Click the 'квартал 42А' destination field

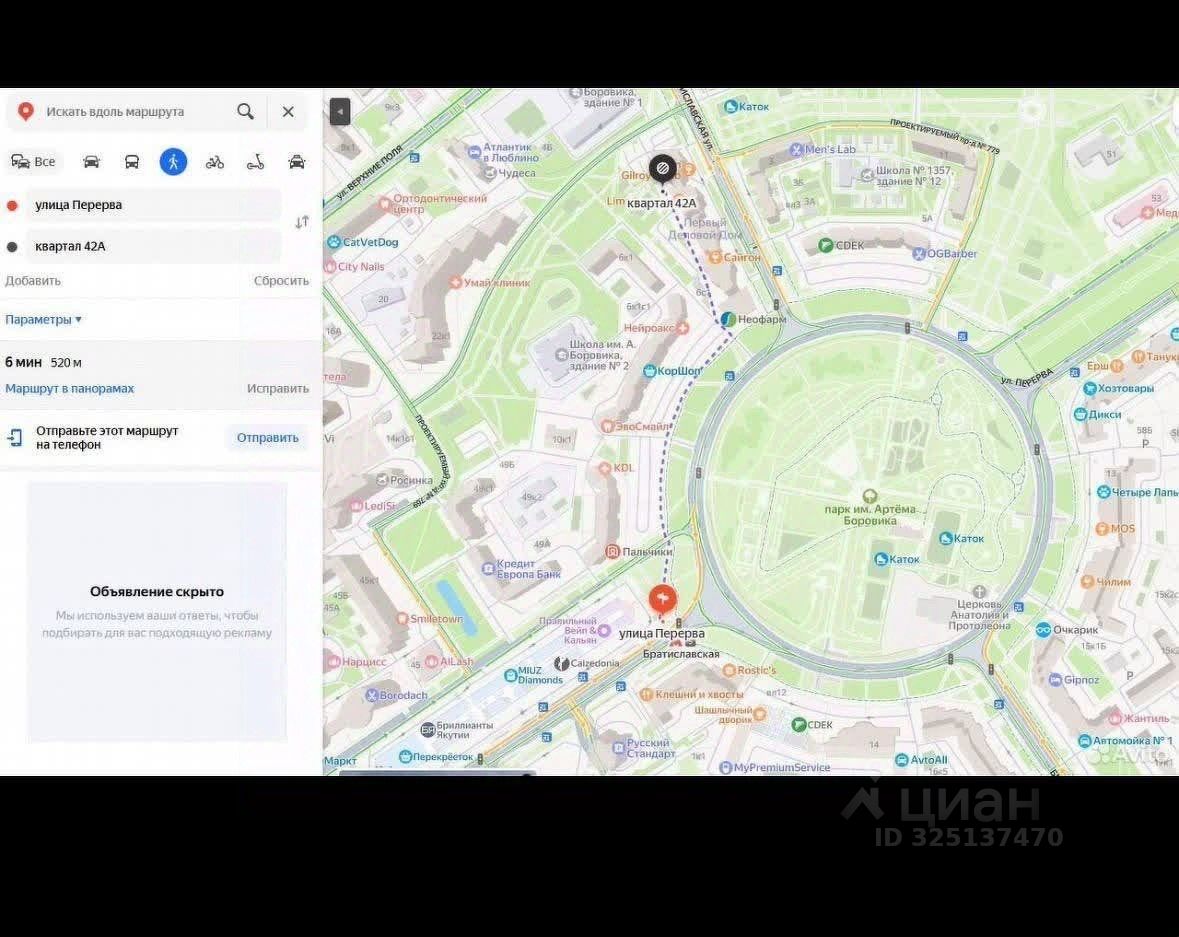click(x=150, y=246)
